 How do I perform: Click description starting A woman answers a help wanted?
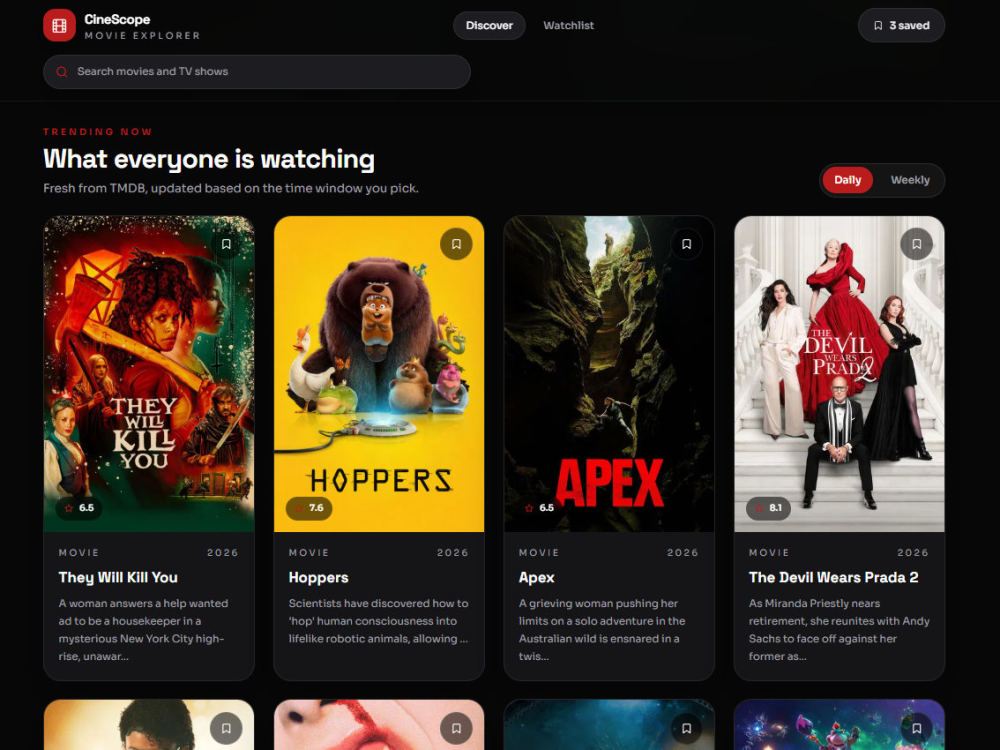143,630
